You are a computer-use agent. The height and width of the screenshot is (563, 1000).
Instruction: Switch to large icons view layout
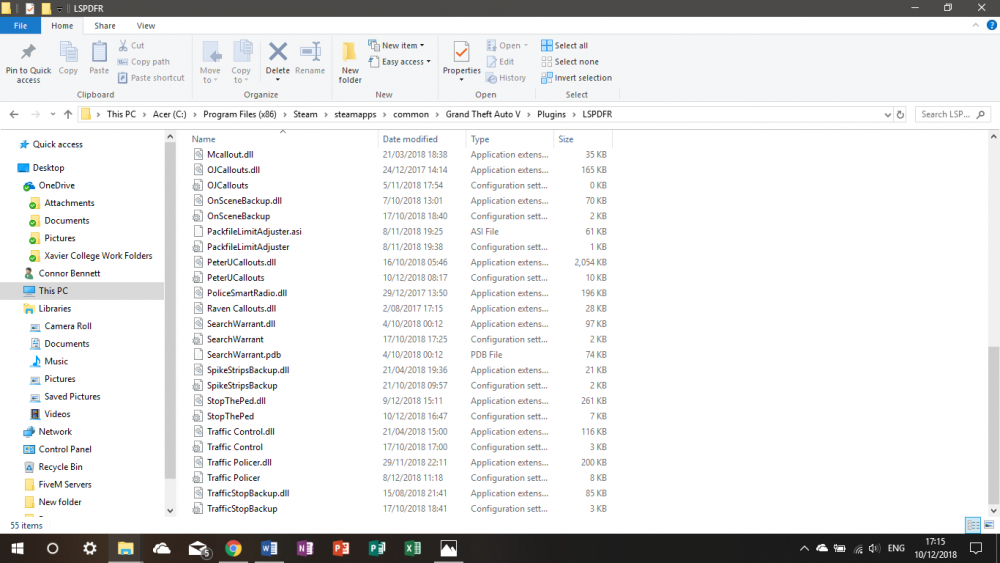point(989,525)
